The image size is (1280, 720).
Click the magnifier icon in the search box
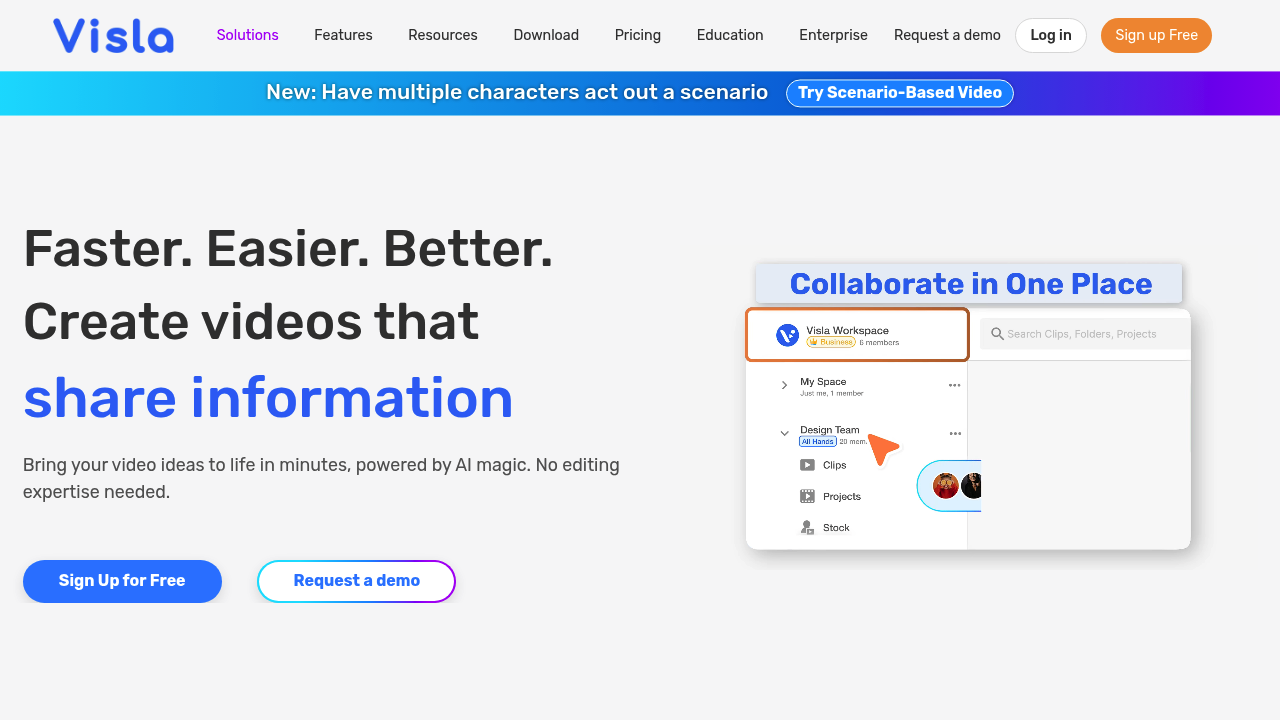tap(997, 334)
